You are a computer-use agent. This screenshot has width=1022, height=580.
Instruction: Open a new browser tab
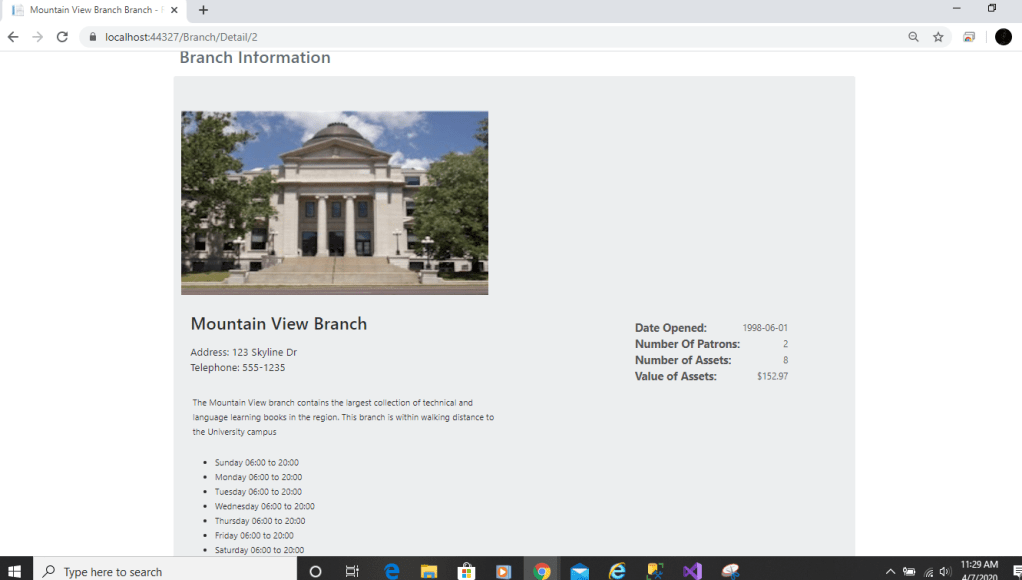[203, 10]
